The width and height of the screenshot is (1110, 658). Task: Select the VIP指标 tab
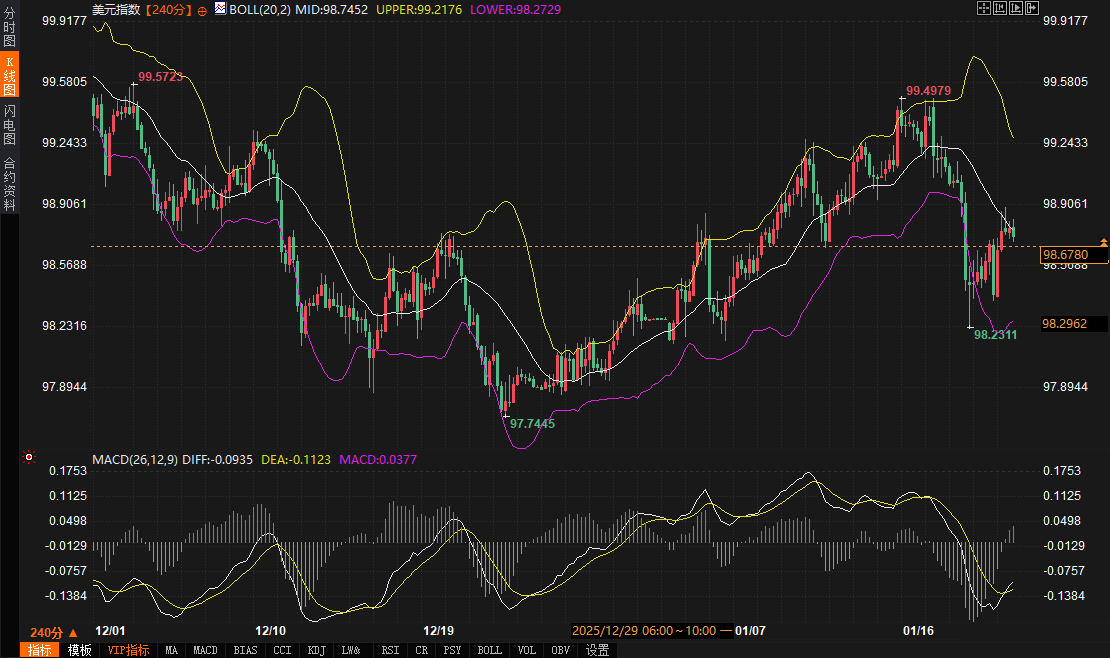click(x=128, y=650)
